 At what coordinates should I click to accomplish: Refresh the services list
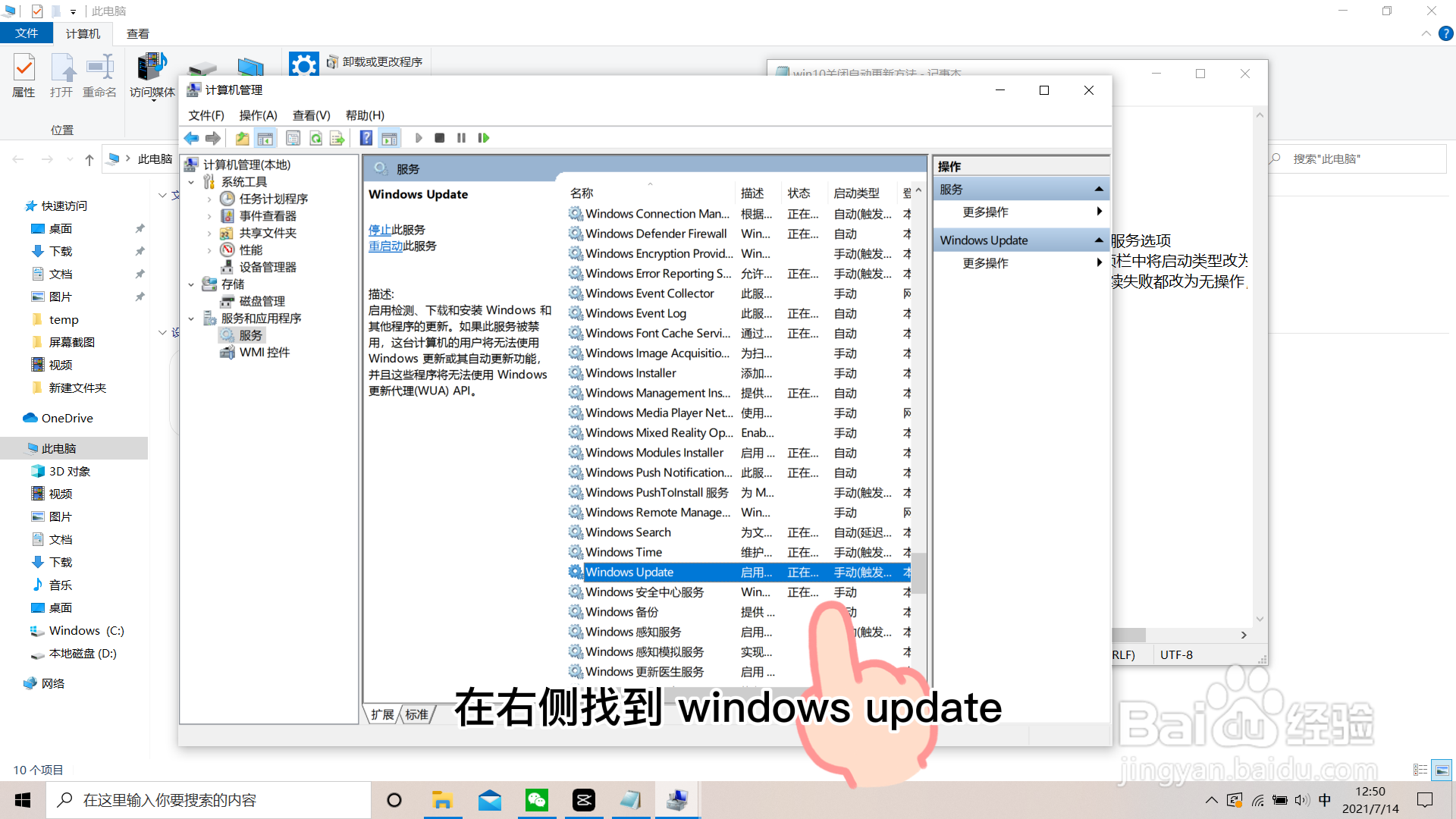coord(315,137)
